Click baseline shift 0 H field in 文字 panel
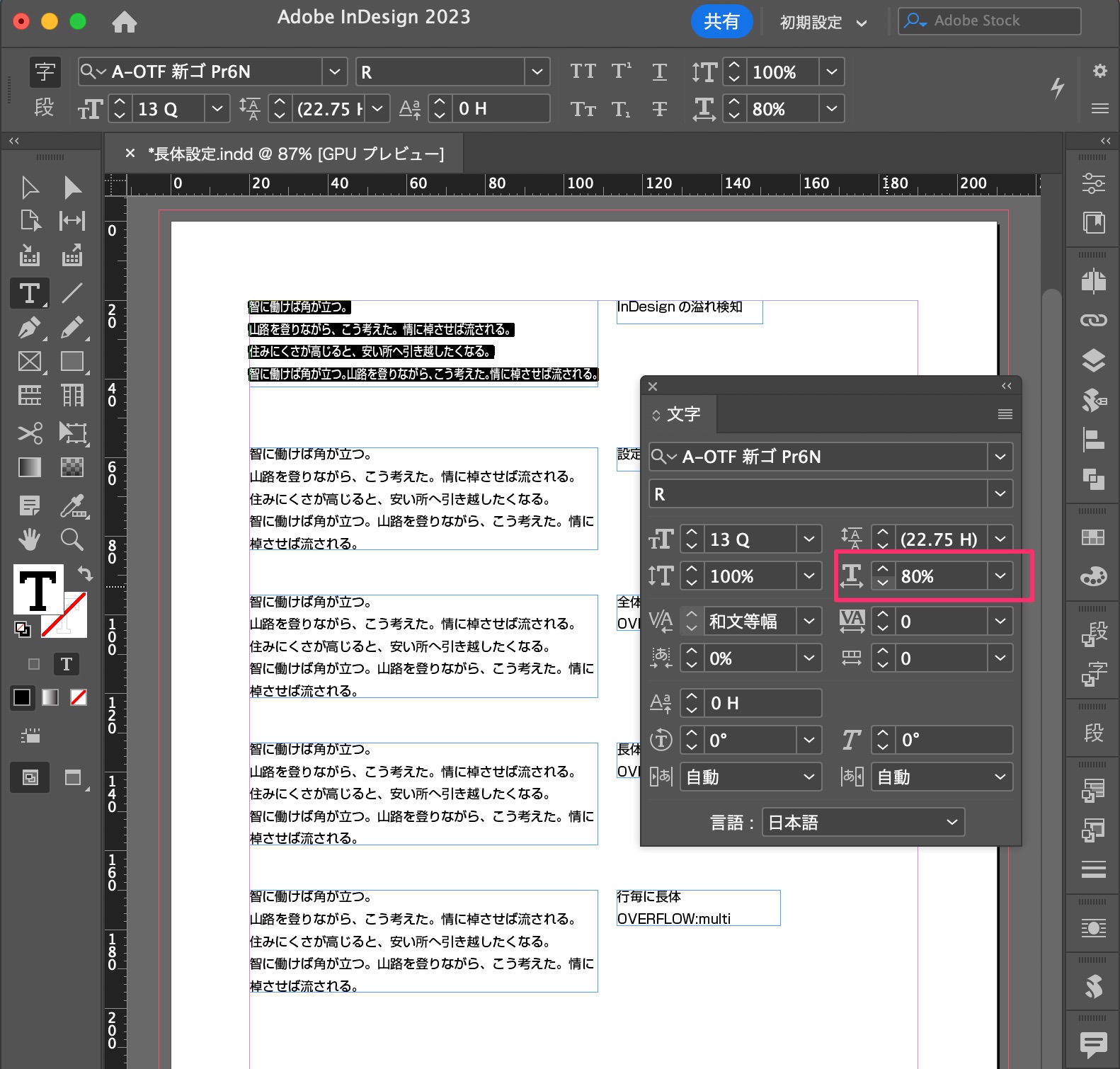The width and height of the screenshot is (1120, 1069). pos(762,703)
